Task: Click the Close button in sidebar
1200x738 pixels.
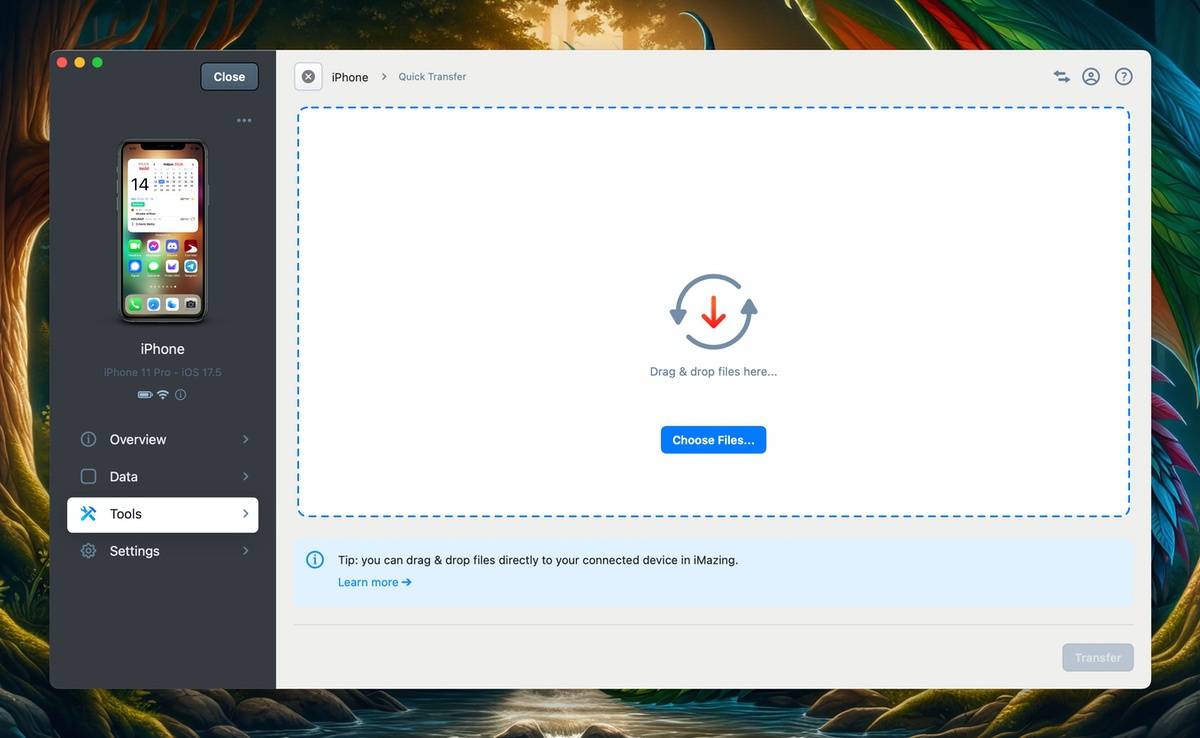Action: pyautogui.click(x=229, y=77)
